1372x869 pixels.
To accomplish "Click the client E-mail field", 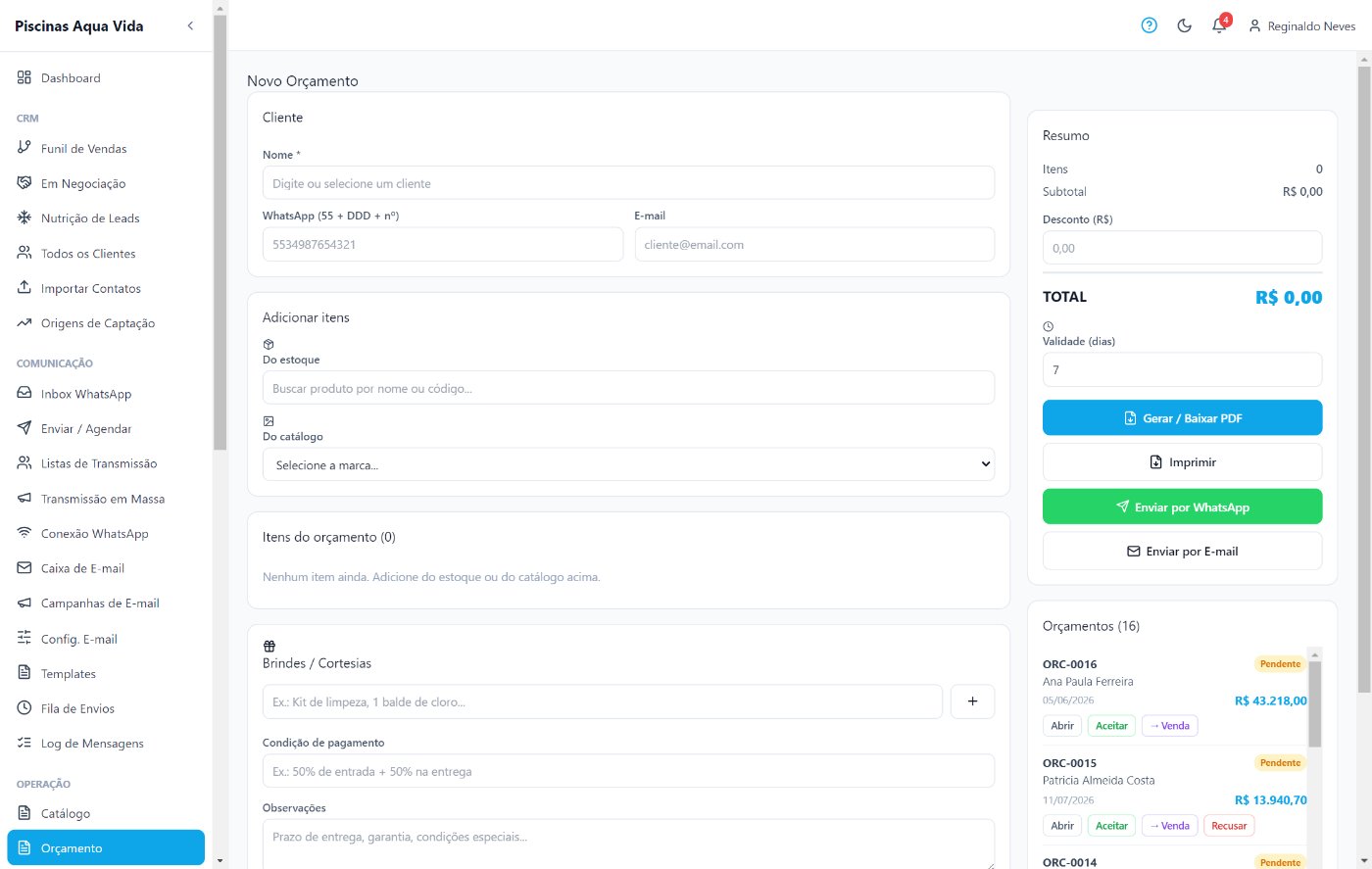I will pos(814,245).
